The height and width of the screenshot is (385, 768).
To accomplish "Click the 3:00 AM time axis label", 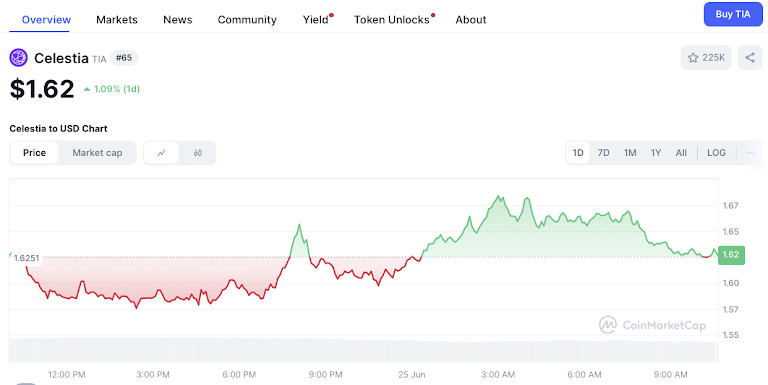I will coord(498,375).
